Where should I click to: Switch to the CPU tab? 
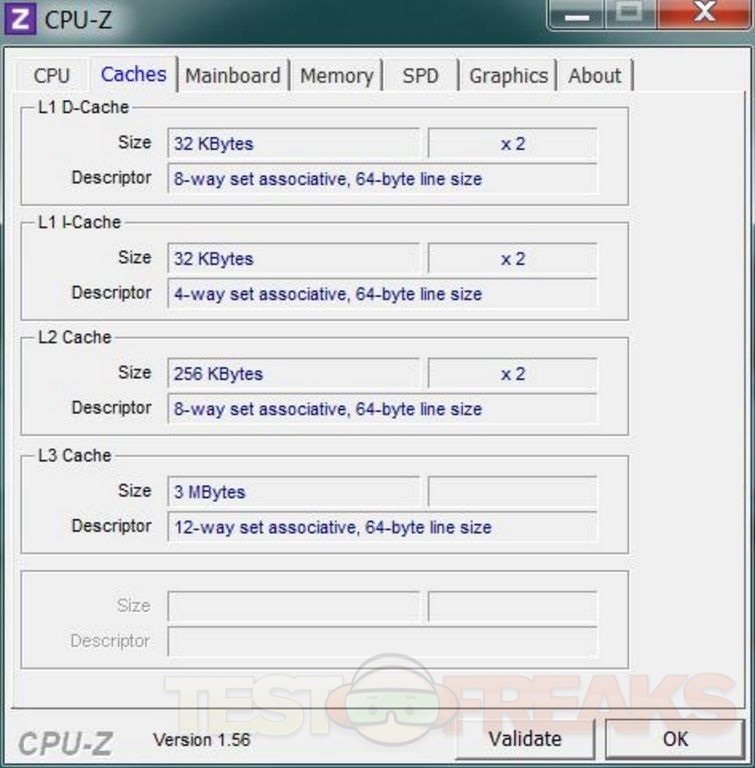tap(51, 76)
